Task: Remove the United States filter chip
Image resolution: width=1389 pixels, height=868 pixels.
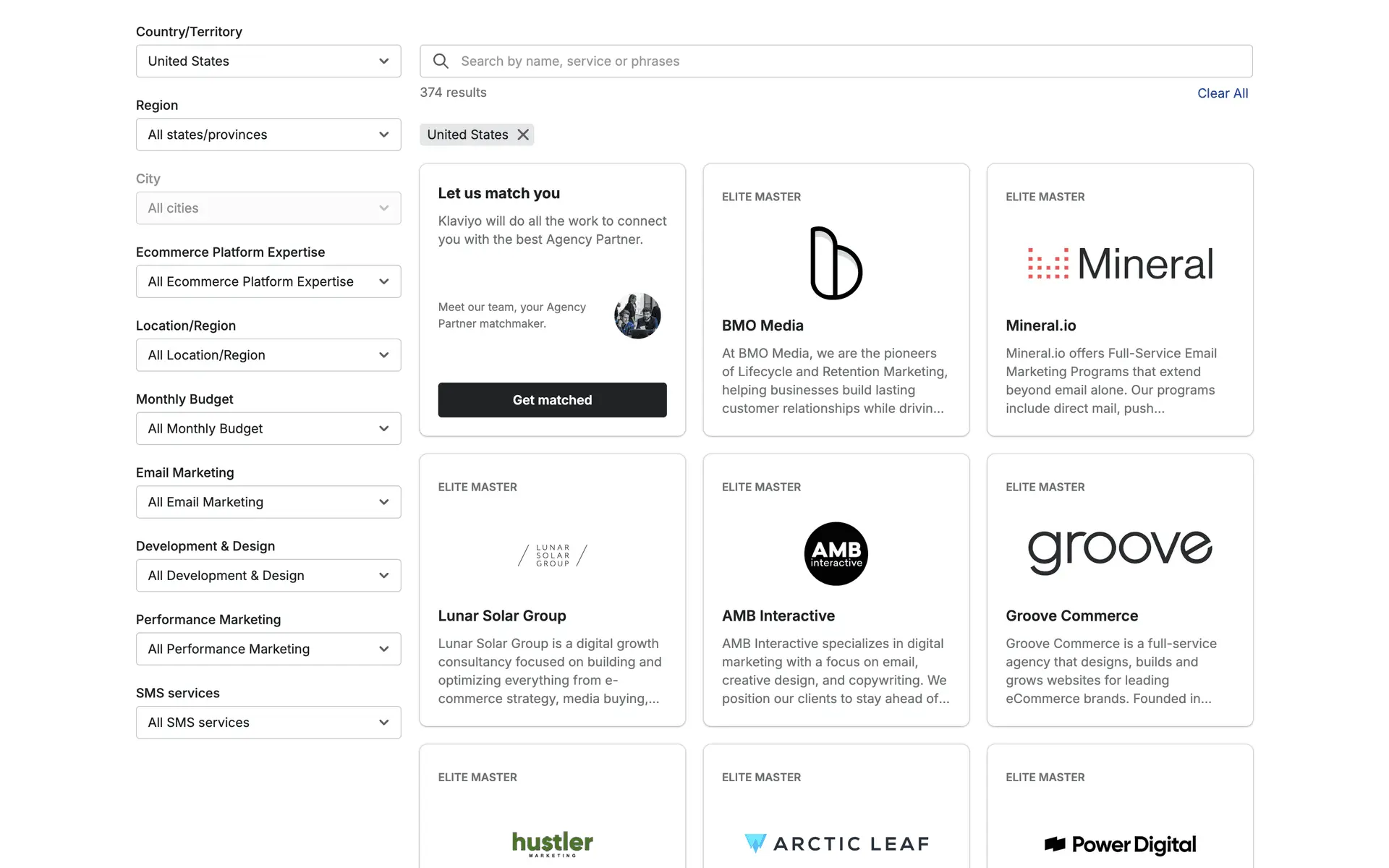Action: click(523, 135)
